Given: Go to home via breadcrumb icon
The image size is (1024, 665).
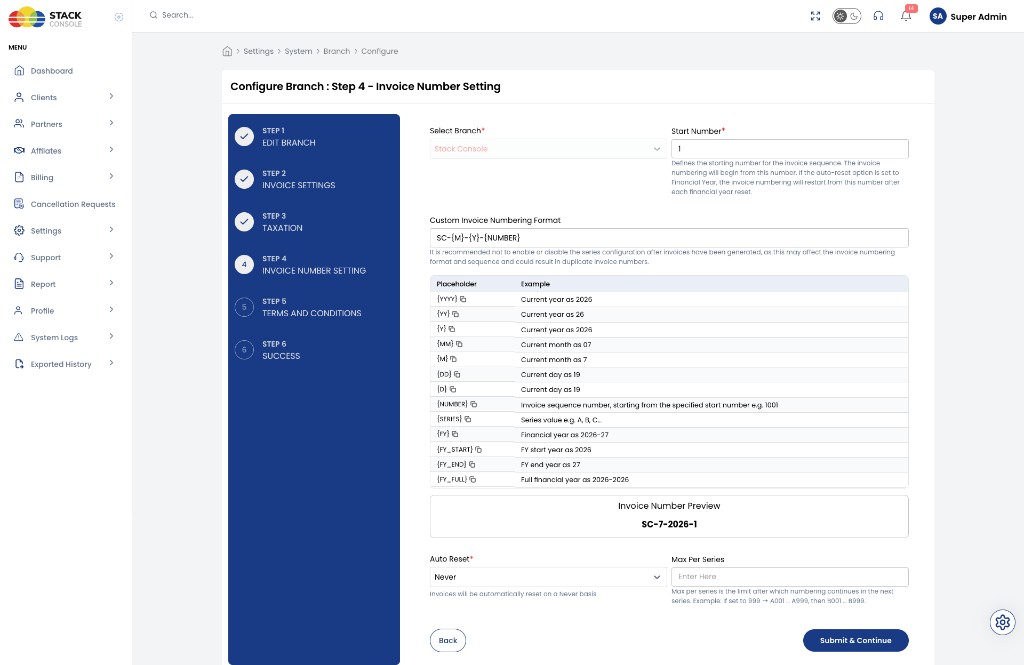Looking at the screenshot, I should tap(227, 51).
